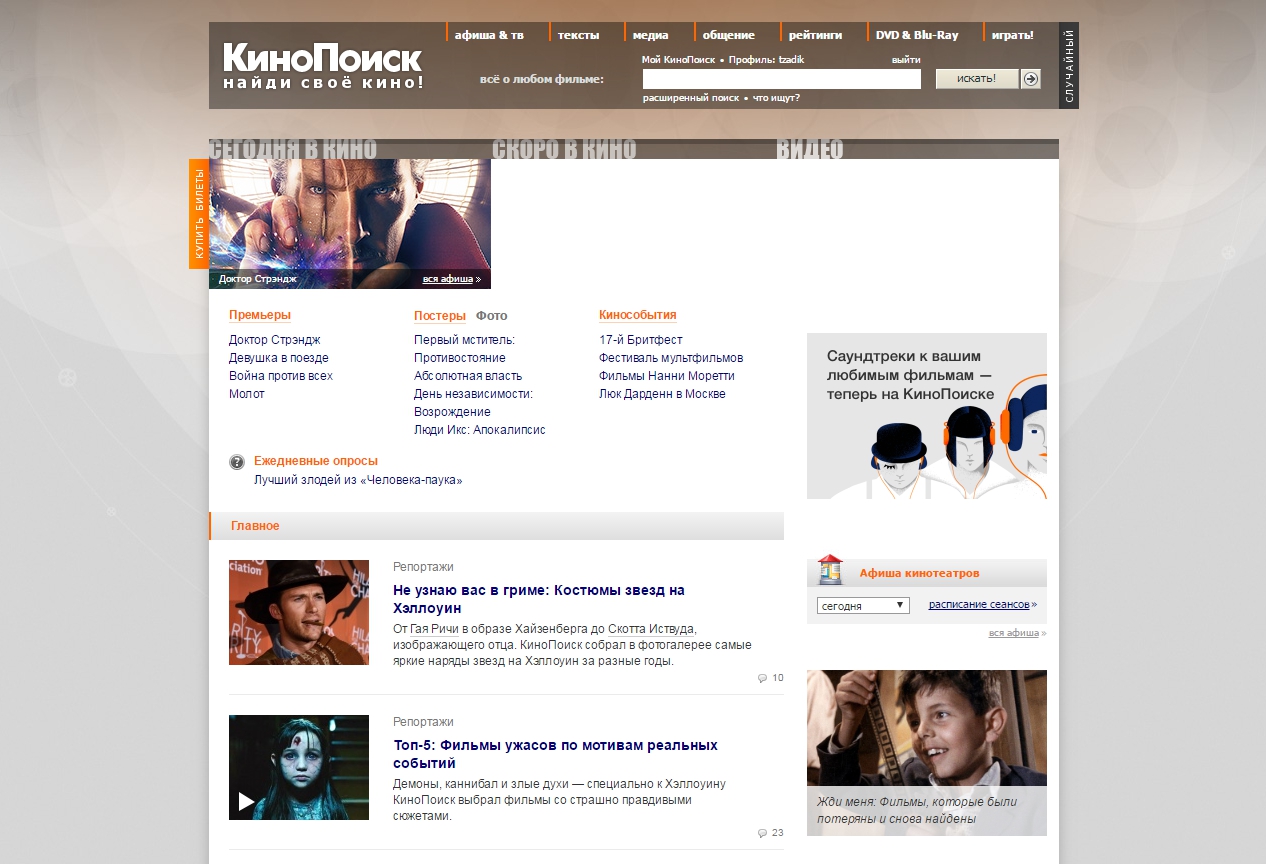Screen dimensions: 1266x864
Task: Switch to the Сегодня в кино tab
Action: [x=293, y=149]
